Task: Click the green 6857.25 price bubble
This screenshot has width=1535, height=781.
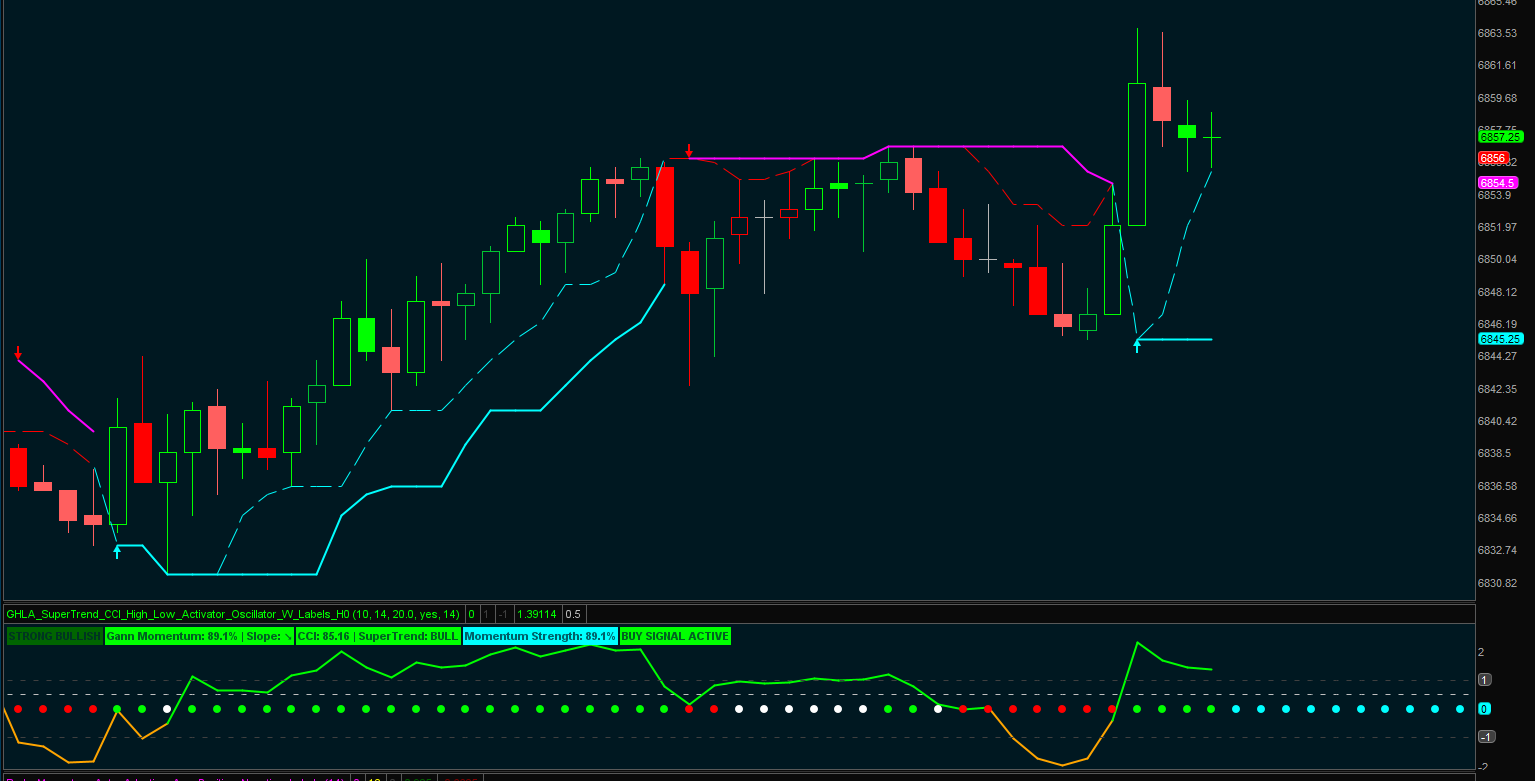Action: pyautogui.click(x=1499, y=137)
